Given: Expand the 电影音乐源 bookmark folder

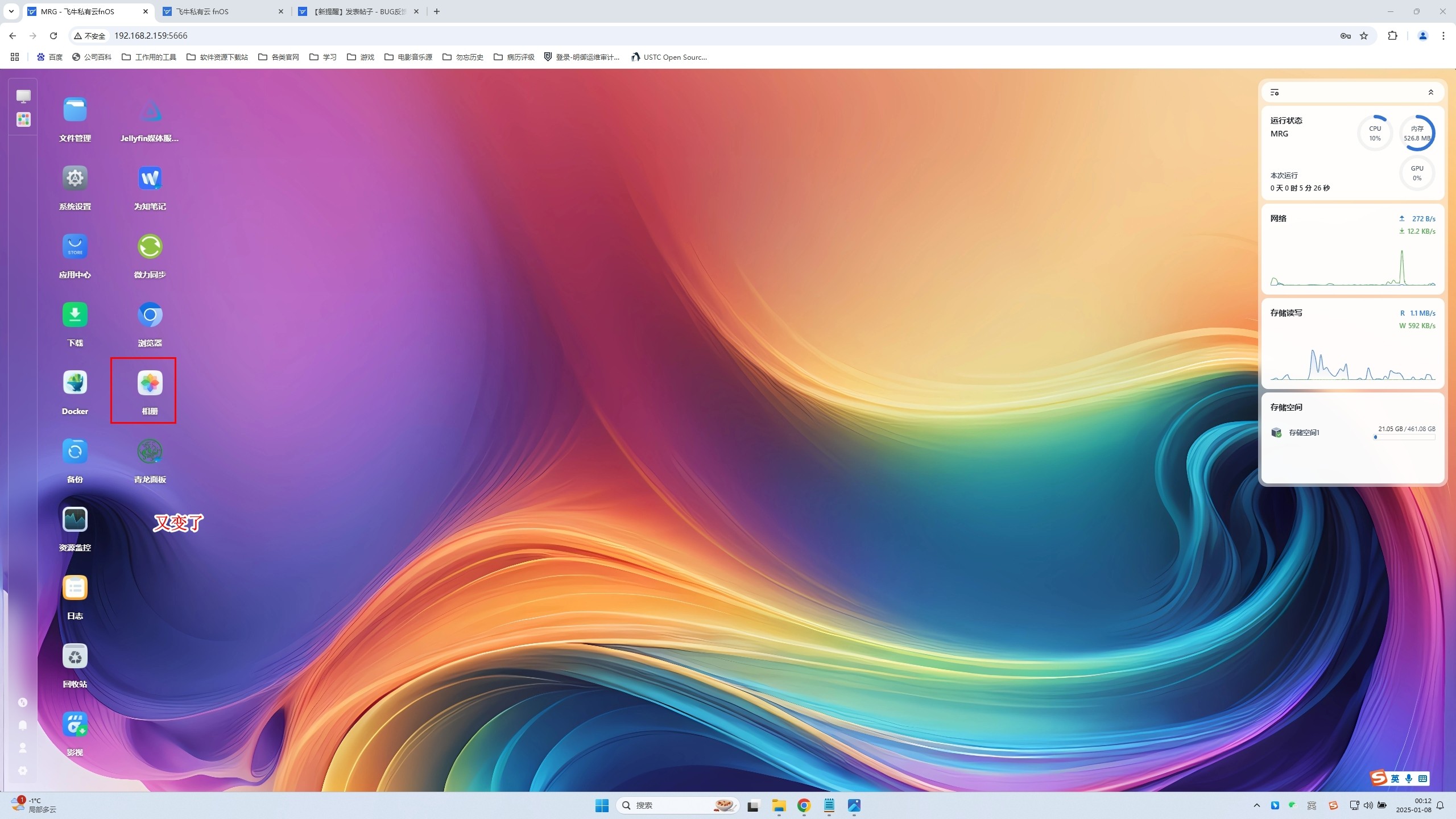Looking at the screenshot, I should [x=408, y=57].
